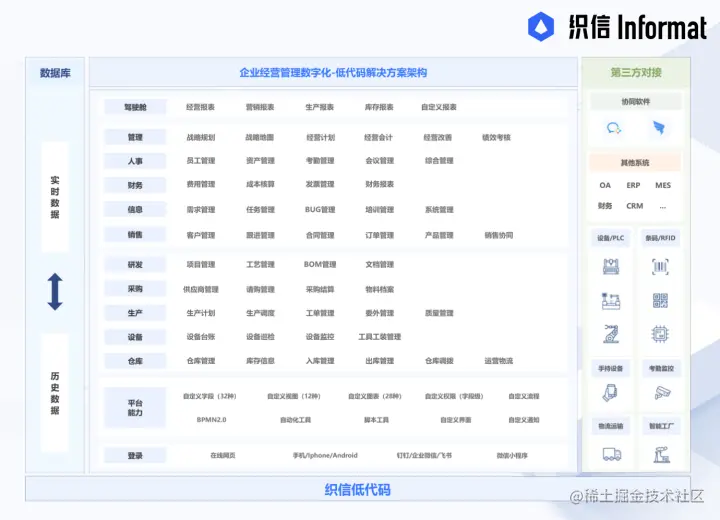The image size is (720, 520).
Task: Click the 织信低代码 bottom banner
Action: [358, 490]
